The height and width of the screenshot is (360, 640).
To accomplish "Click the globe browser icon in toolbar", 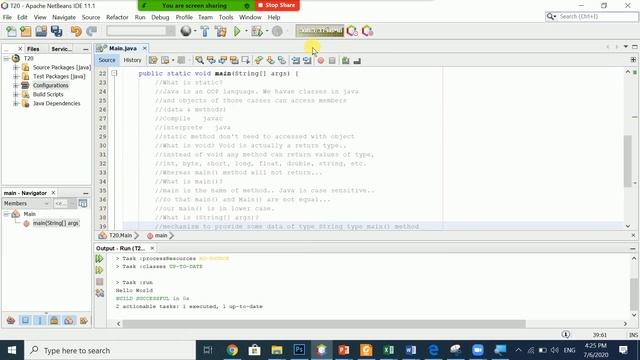I will click(x=186, y=31).
